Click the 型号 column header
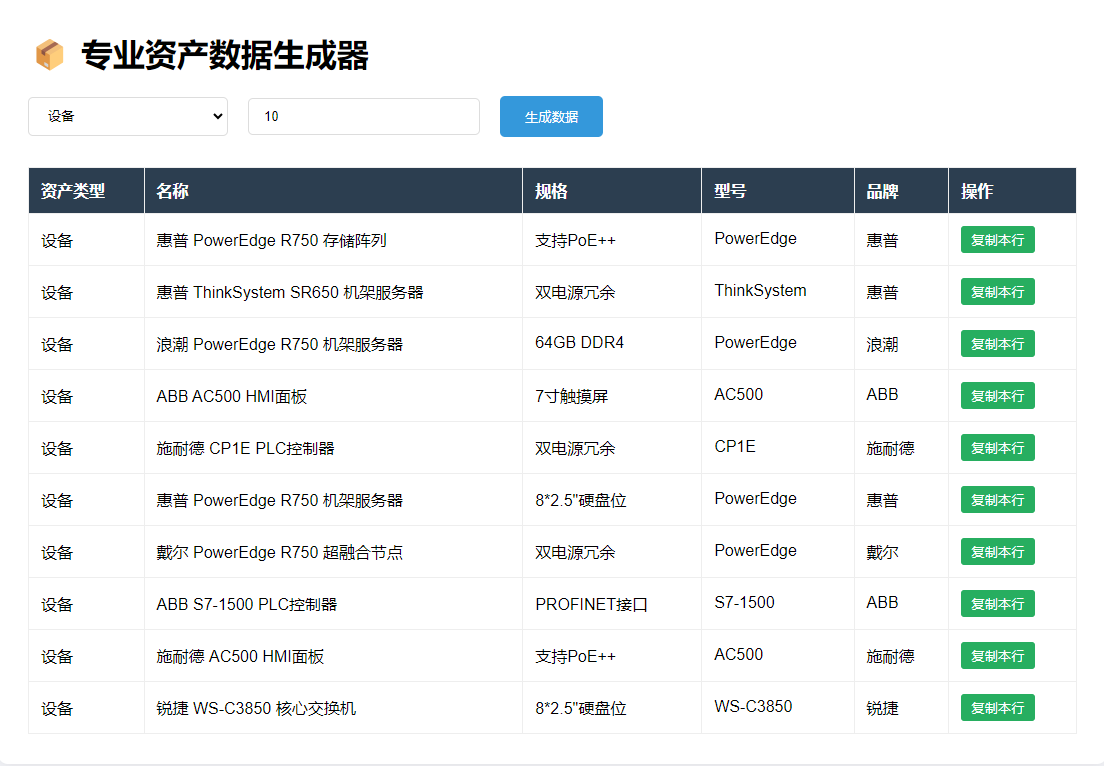 point(778,191)
